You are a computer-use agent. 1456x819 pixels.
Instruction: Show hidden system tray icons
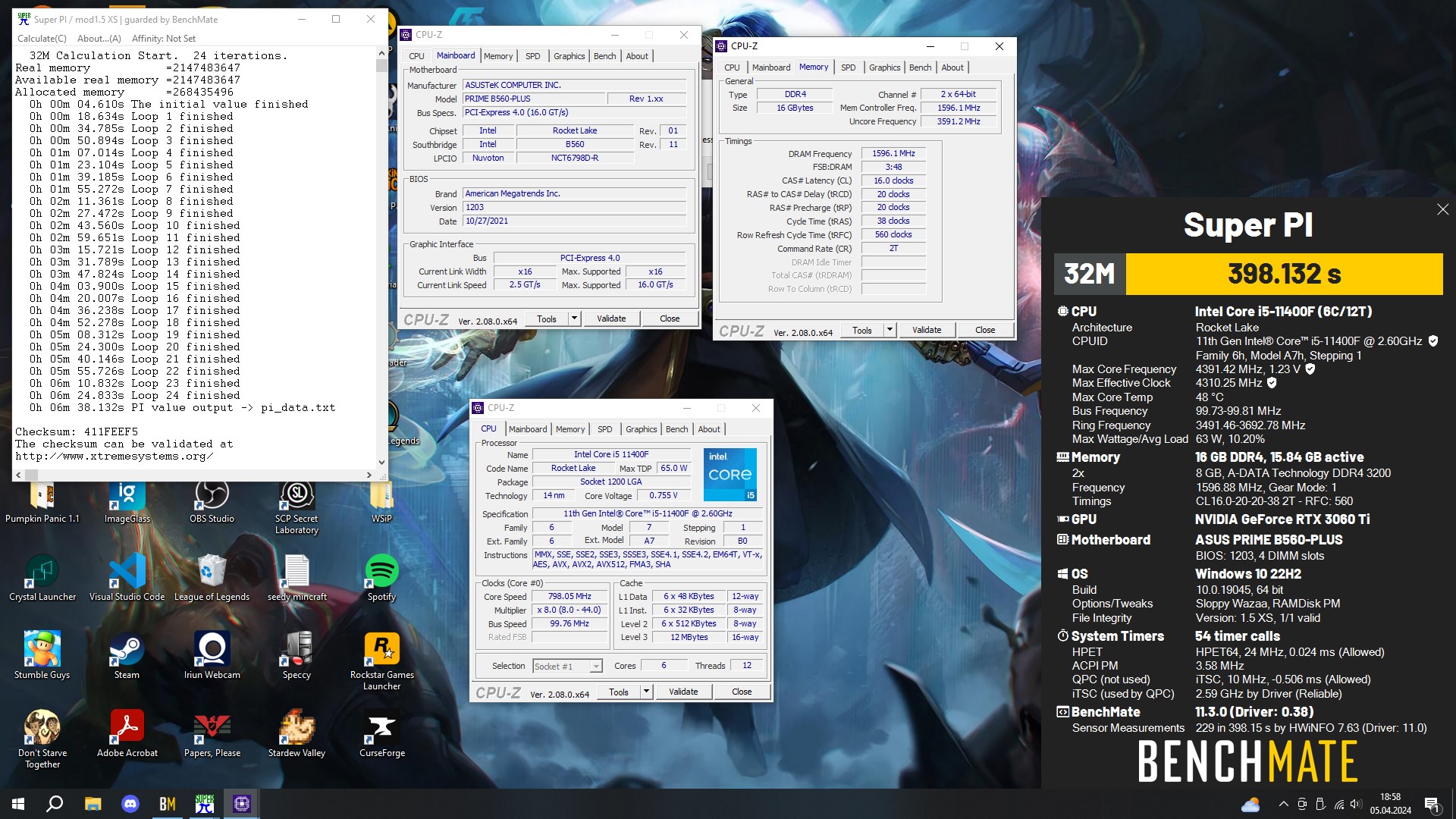[x=1283, y=804]
